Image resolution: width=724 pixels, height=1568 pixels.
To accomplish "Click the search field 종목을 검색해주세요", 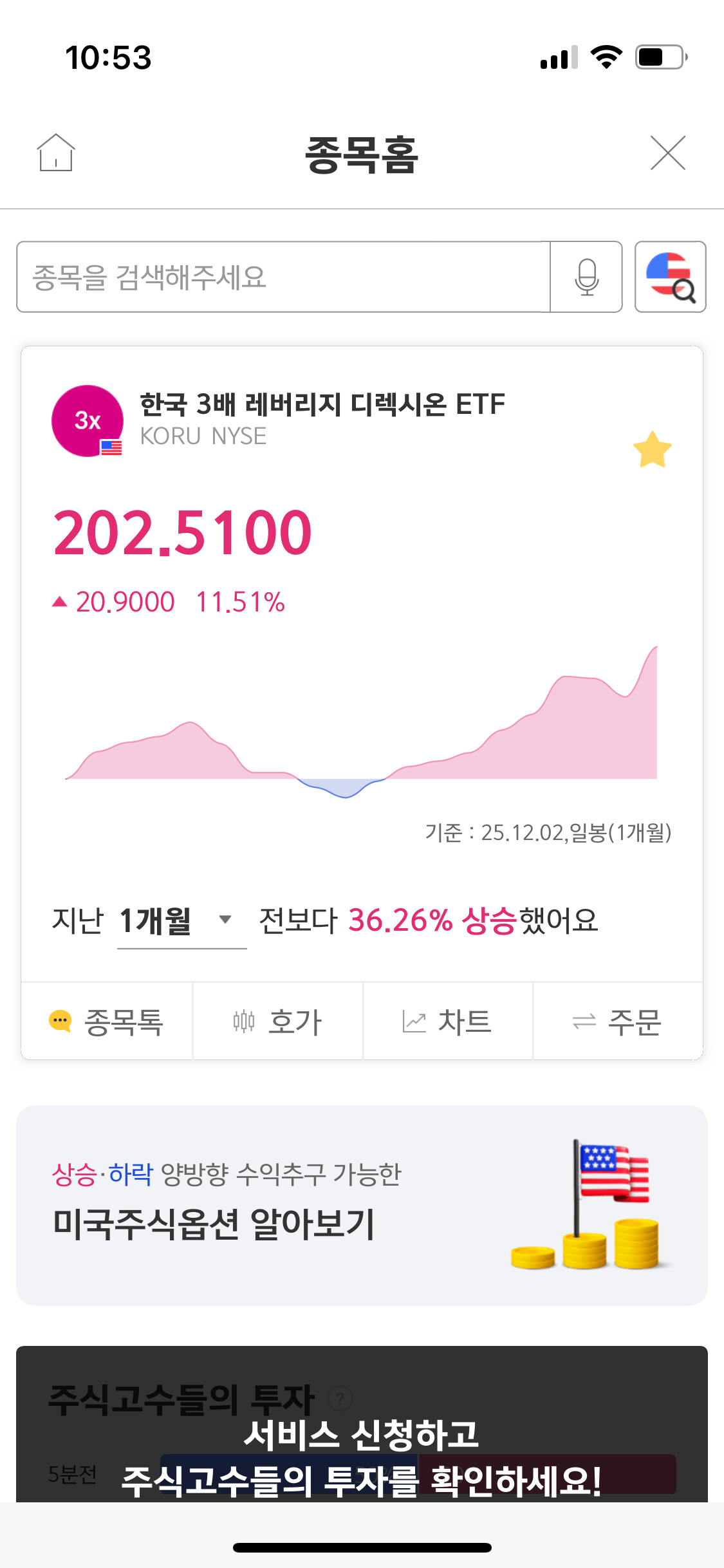I will click(283, 277).
